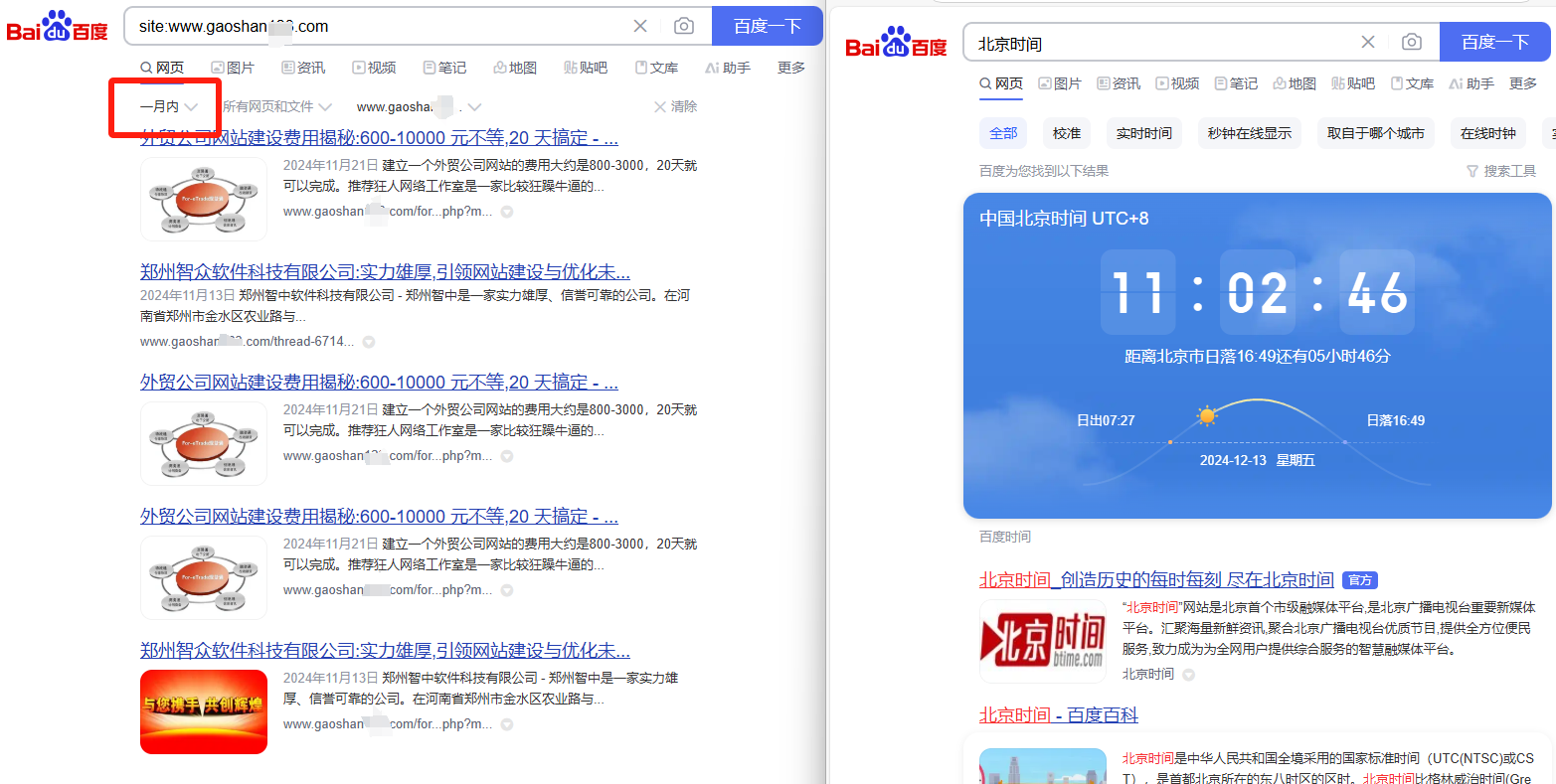
Task: Click 百度一下 button in left window
Action: [x=768, y=26]
